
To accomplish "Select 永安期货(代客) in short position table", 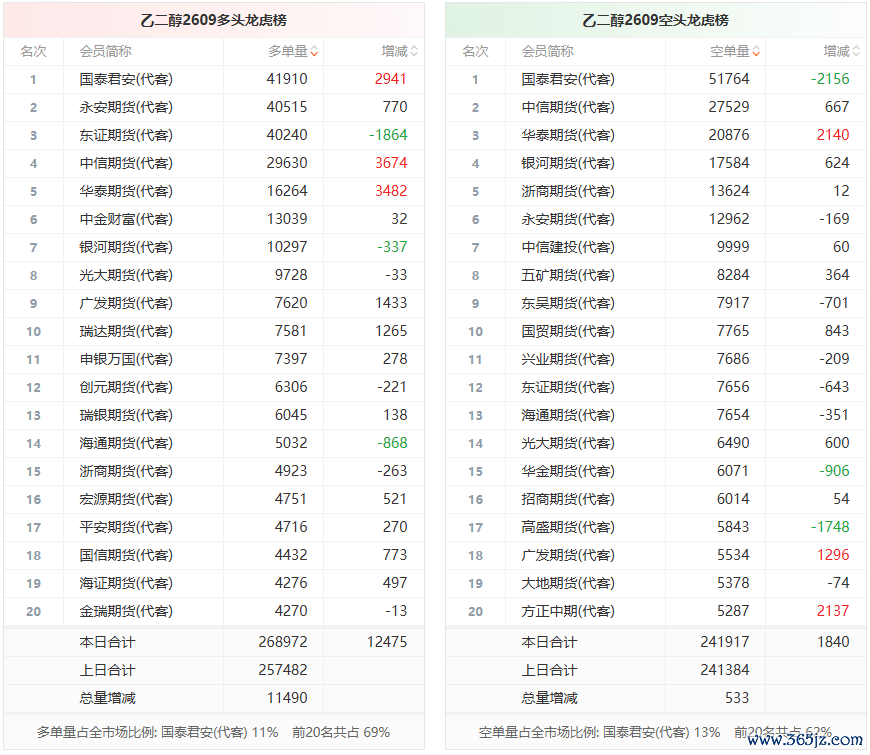I will click(568, 219).
